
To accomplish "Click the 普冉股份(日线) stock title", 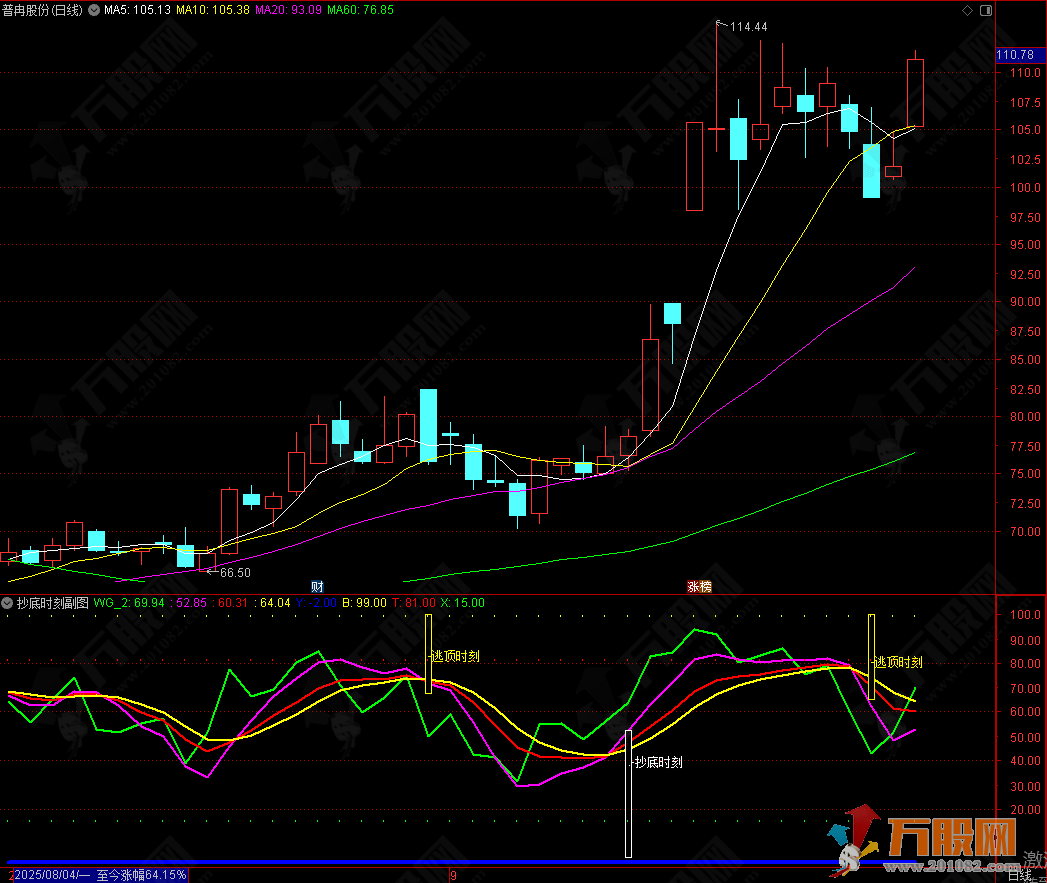I will (x=42, y=10).
